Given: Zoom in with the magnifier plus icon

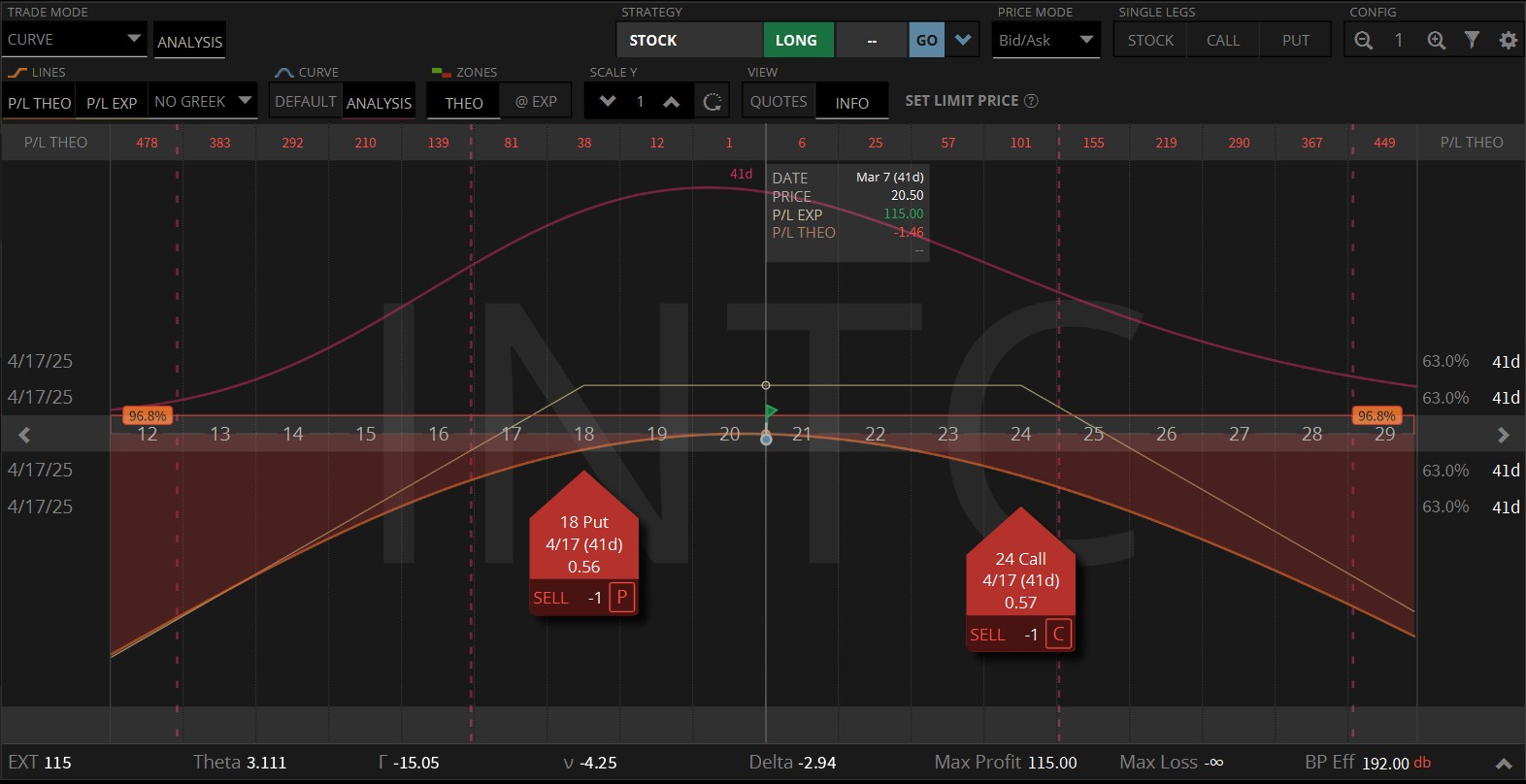Looking at the screenshot, I should coord(1436,40).
